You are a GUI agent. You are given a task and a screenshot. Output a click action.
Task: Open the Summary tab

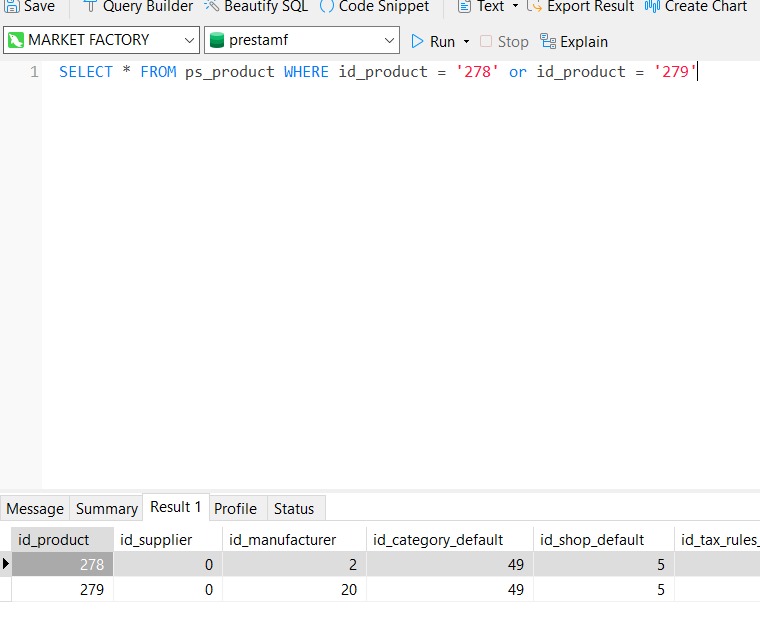coord(106,508)
